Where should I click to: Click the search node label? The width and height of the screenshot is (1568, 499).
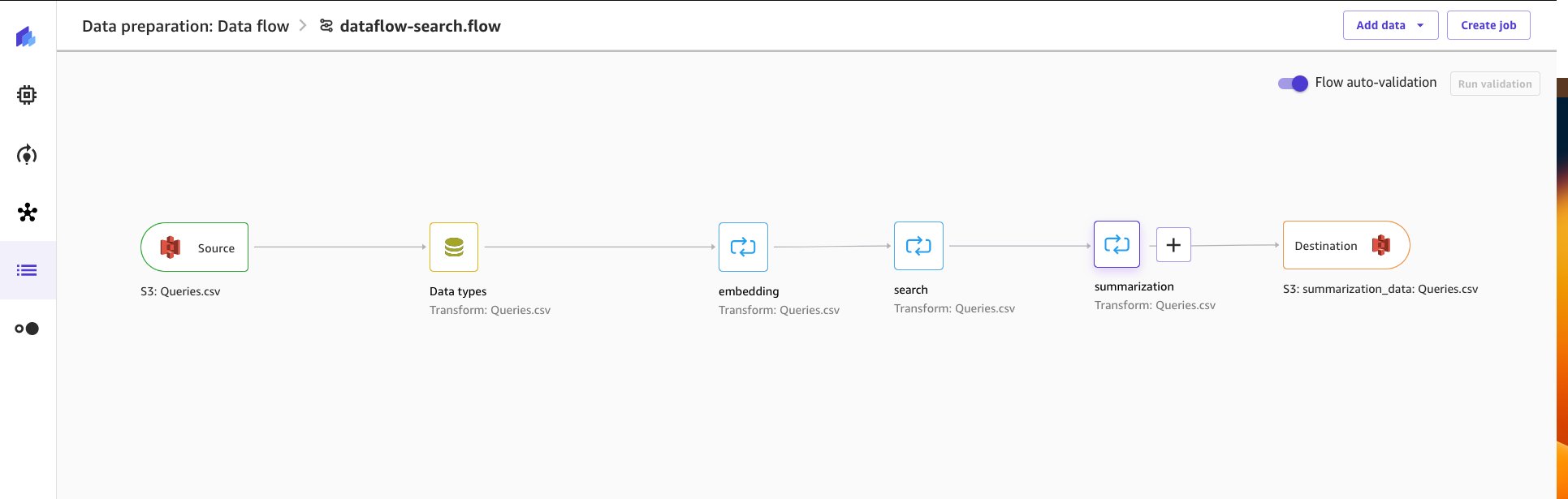point(911,290)
